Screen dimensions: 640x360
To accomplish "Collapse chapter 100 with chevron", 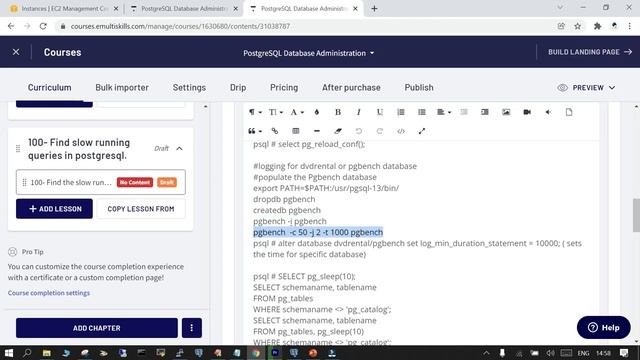I will coord(179,149).
